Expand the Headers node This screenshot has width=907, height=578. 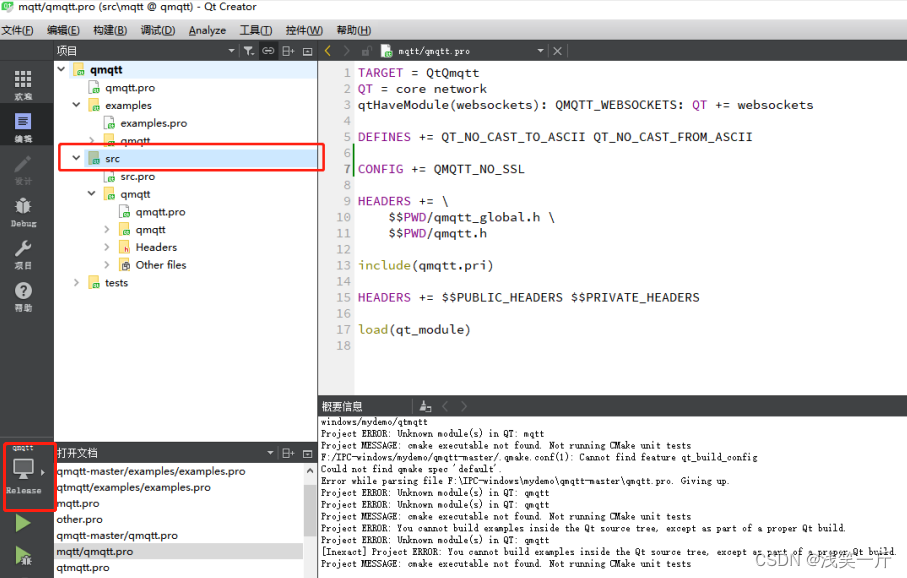pyautogui.click(x=106, y=247)
